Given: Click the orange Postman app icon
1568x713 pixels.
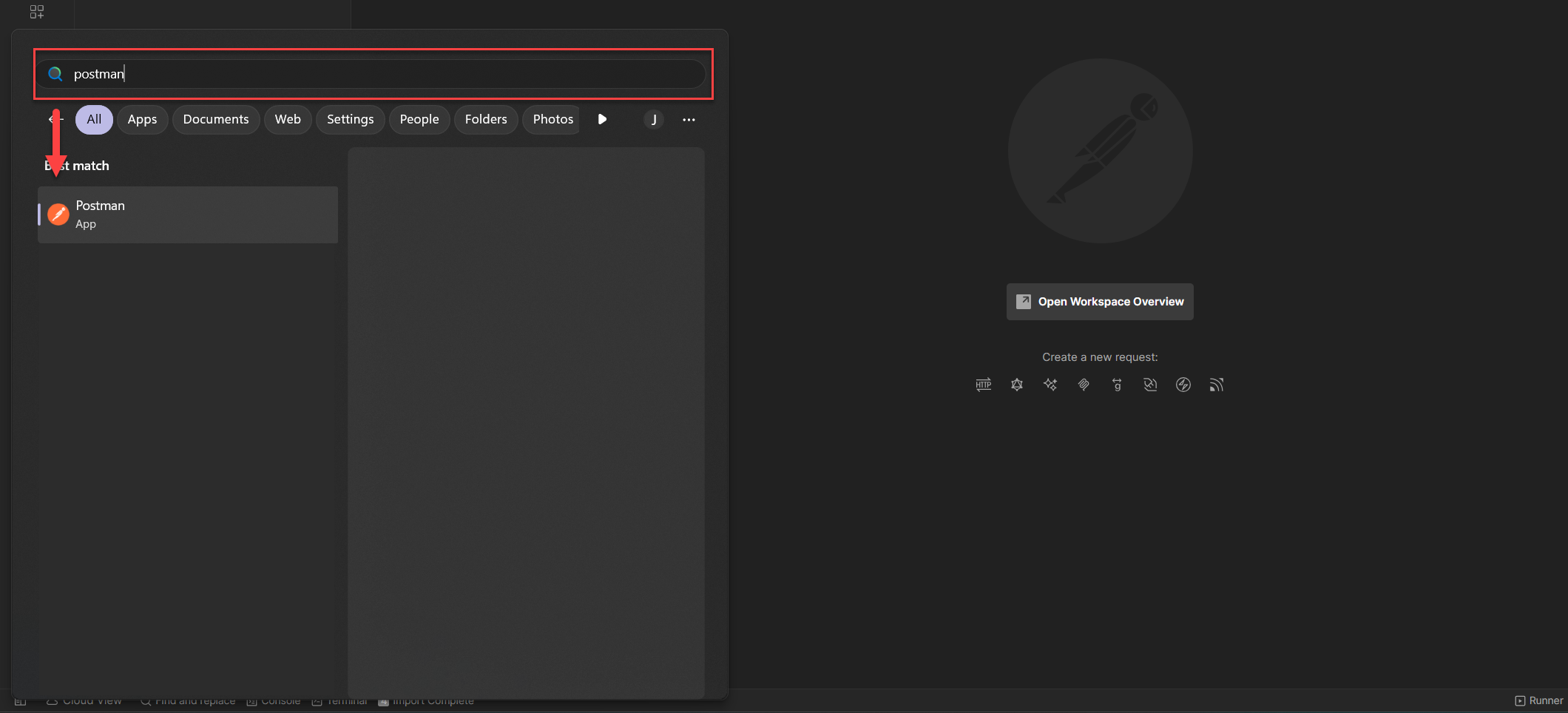Looking at the screenshot, I should tap(58, 214).
